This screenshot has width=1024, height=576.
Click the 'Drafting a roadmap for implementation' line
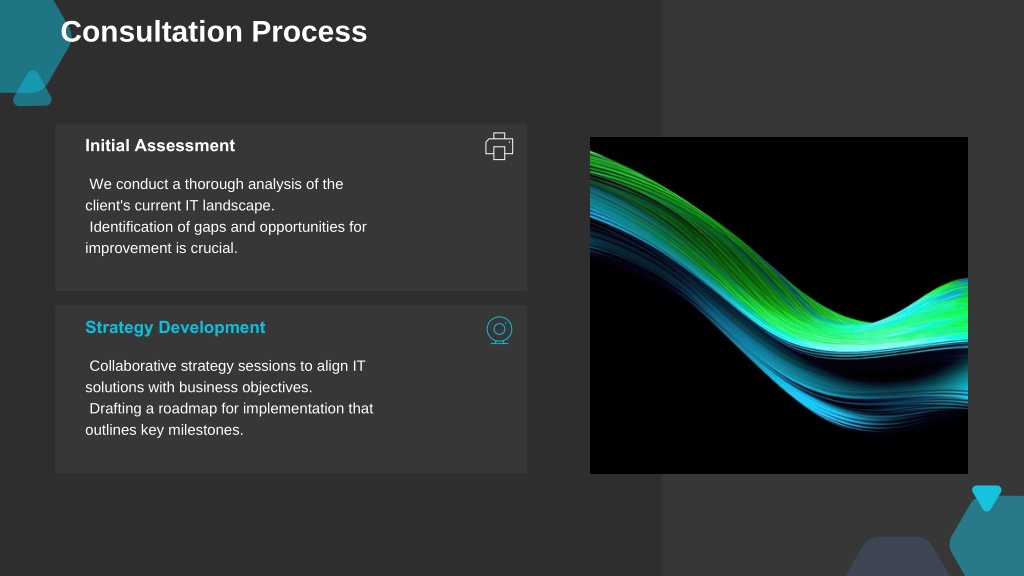(x=231, y=409)
